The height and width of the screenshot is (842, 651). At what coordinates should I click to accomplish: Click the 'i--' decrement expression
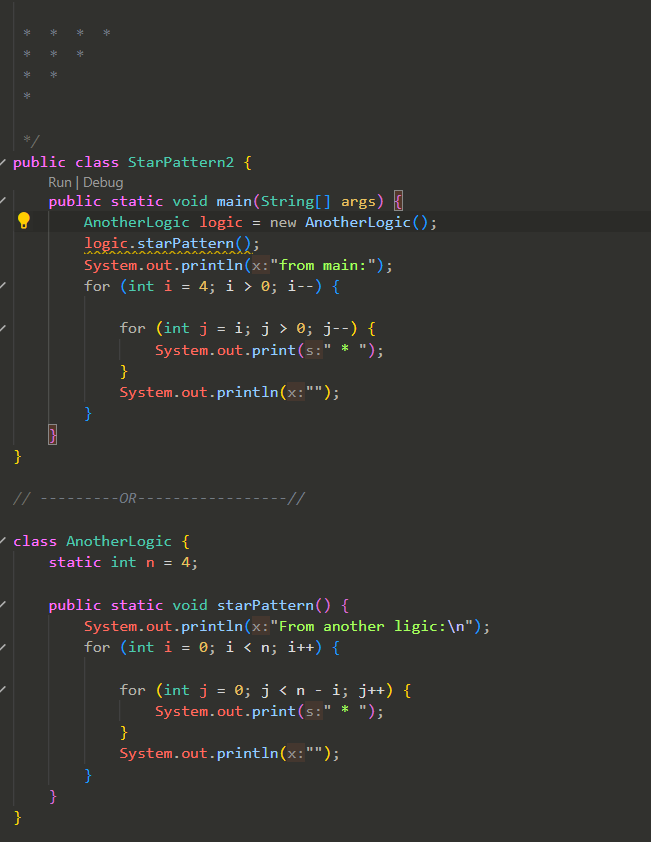(x=301, y=286)
